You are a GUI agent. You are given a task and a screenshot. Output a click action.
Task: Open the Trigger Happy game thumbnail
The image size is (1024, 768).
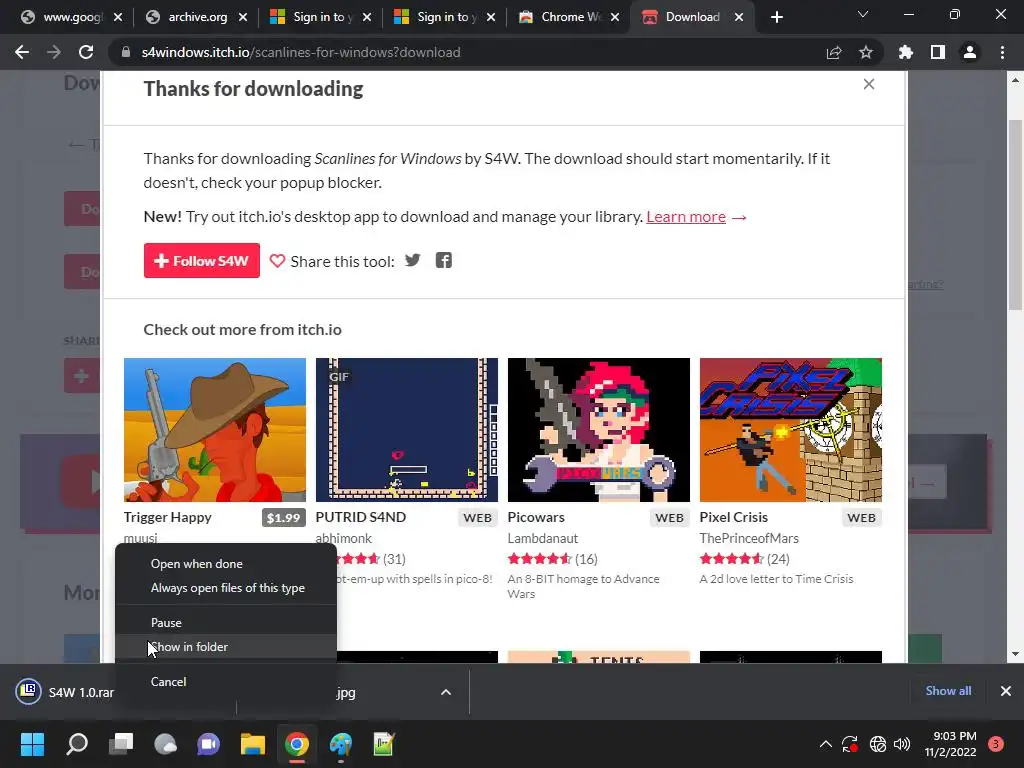click(x=215, y=430)
